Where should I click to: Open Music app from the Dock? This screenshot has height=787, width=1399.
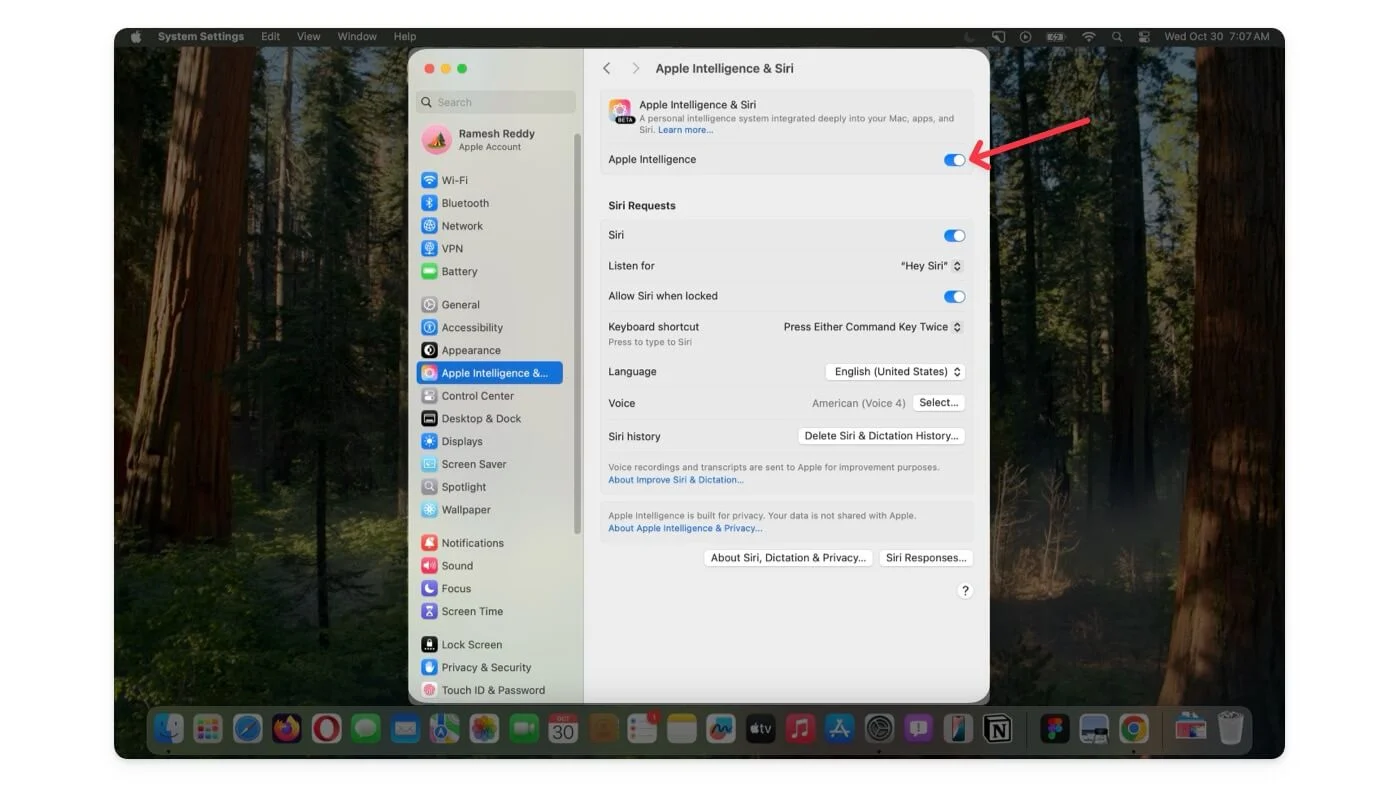point(800,729)
